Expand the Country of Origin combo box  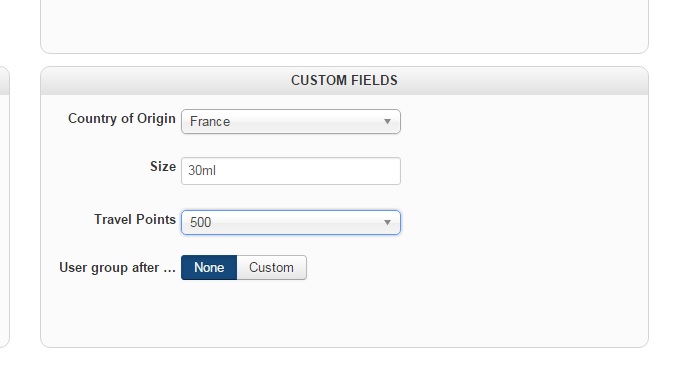[291, 121]
